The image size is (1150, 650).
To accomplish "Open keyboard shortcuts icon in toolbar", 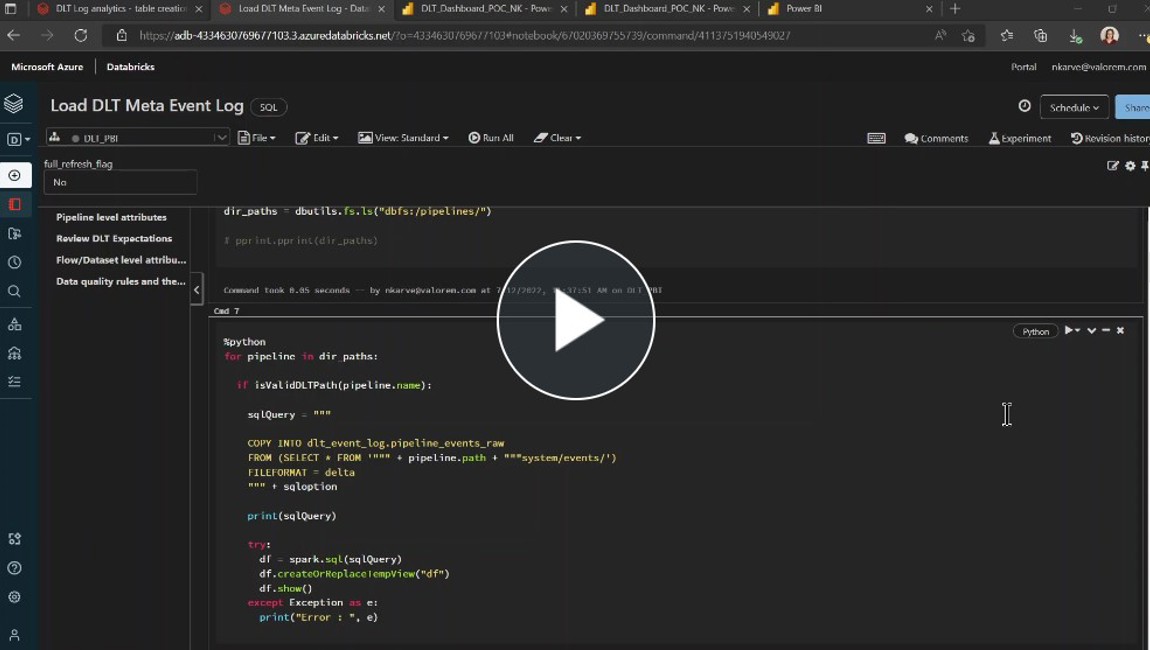I will pyautogui.click(x=876, y=138).
